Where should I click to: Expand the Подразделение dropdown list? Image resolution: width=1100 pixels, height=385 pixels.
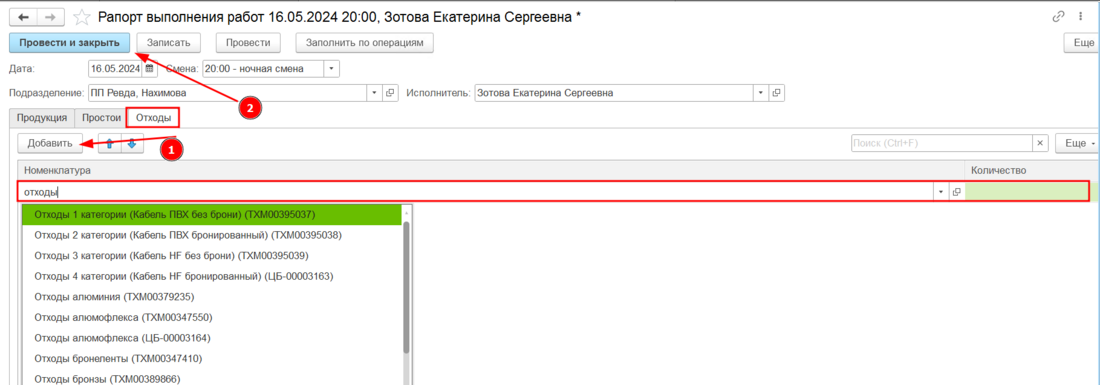pos(374,92)
